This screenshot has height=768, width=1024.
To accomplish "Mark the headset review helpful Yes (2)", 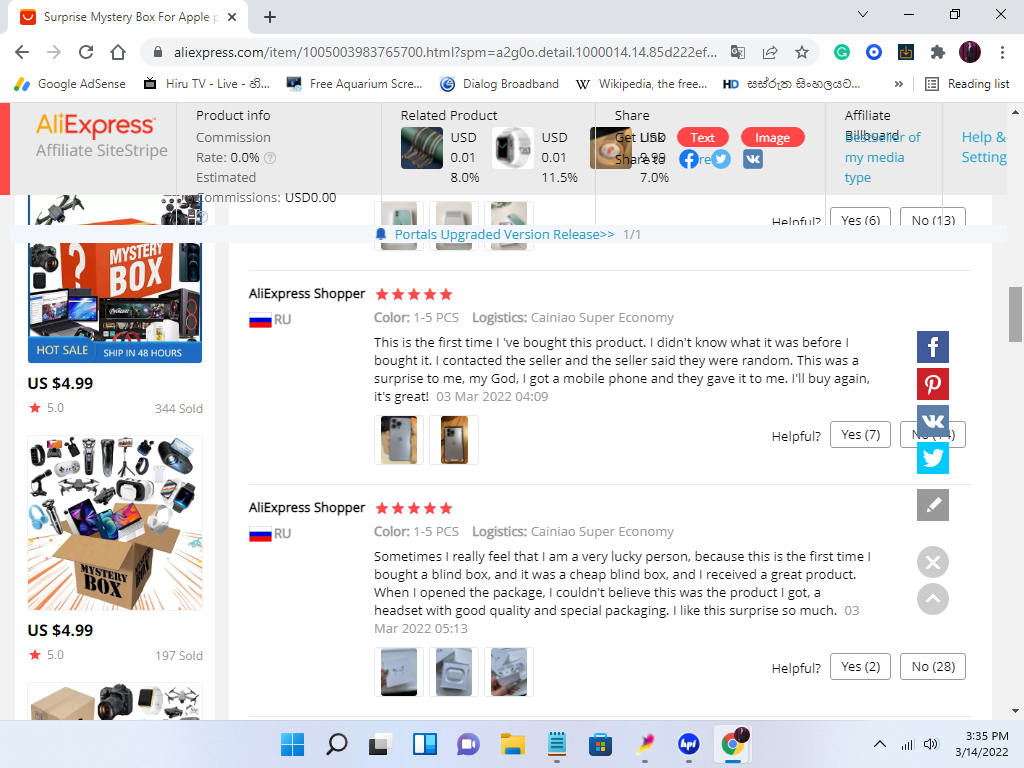I will click(x=860, y=667).
